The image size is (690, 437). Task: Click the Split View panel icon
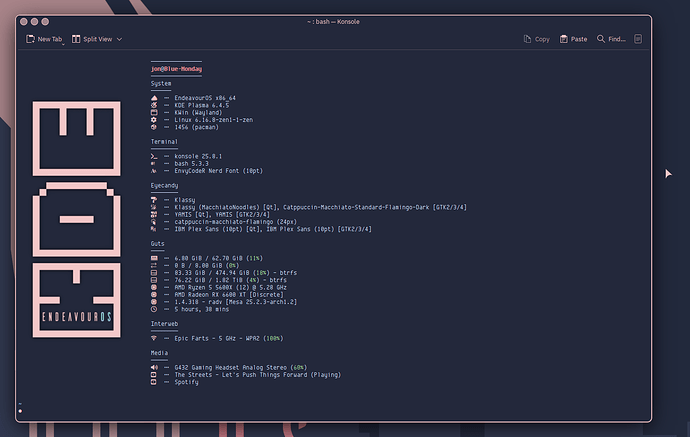[76, 39]
